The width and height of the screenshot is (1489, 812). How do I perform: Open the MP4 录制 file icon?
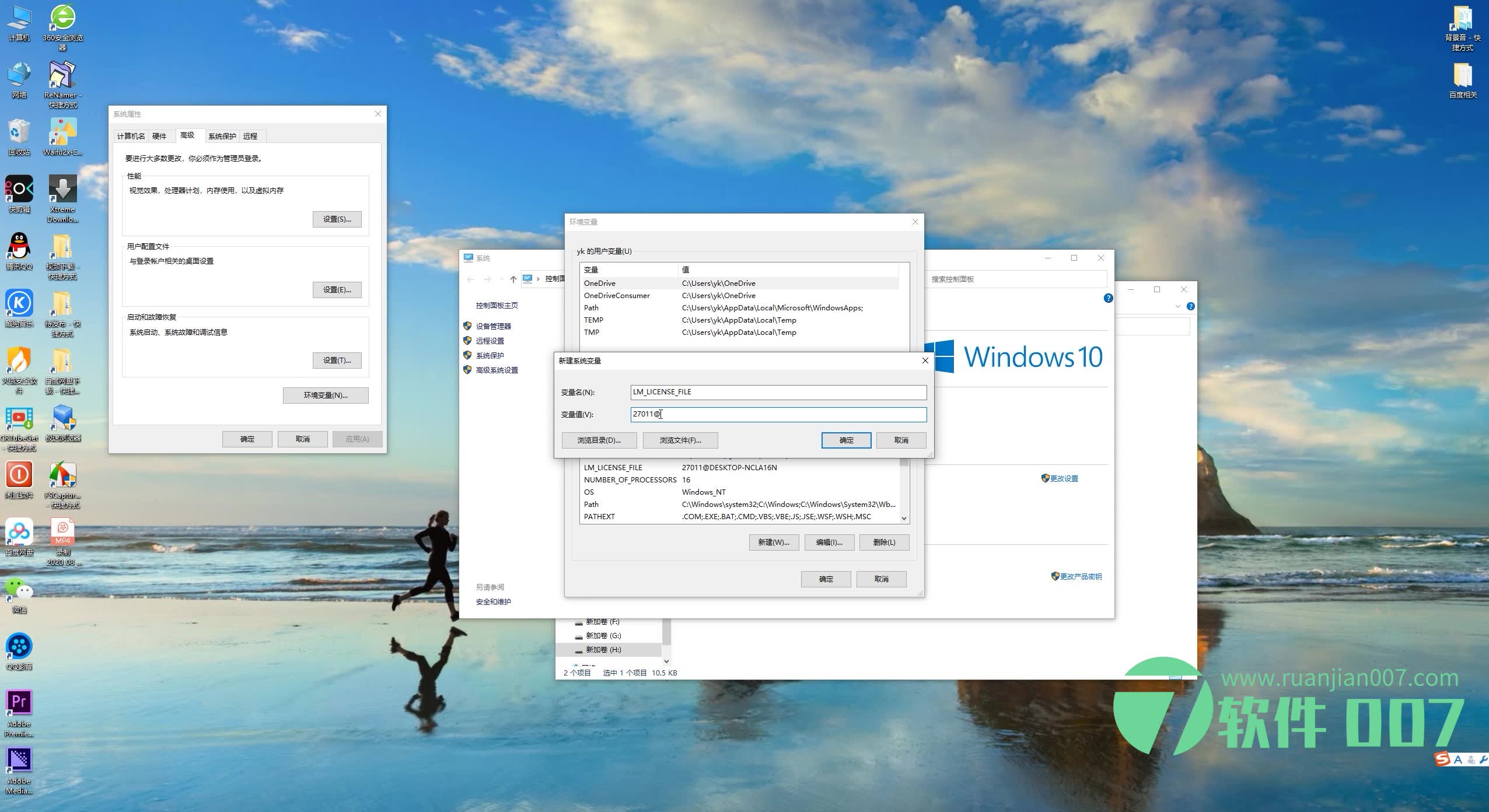[x=62, y=542]
